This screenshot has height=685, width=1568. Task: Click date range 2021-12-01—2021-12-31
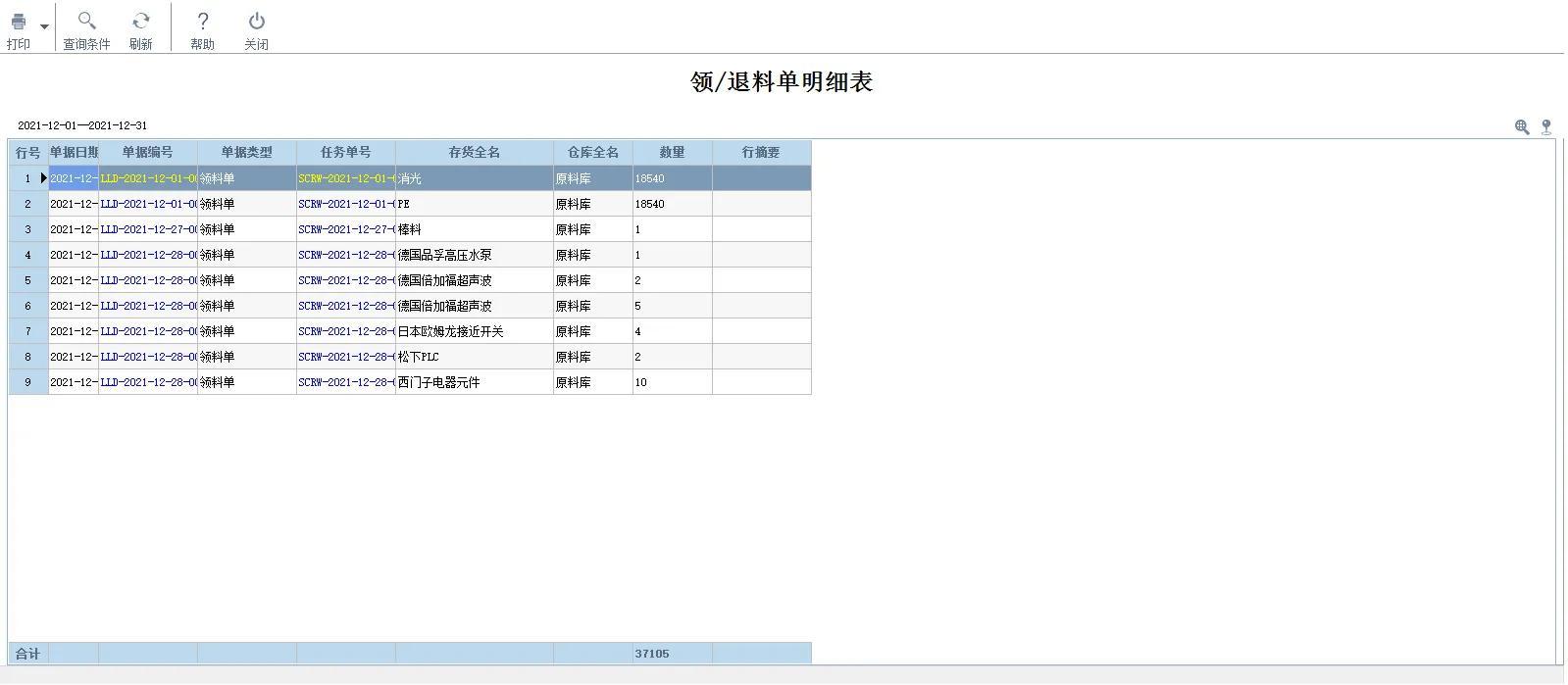pyautogui.click(x=82, y=125)
